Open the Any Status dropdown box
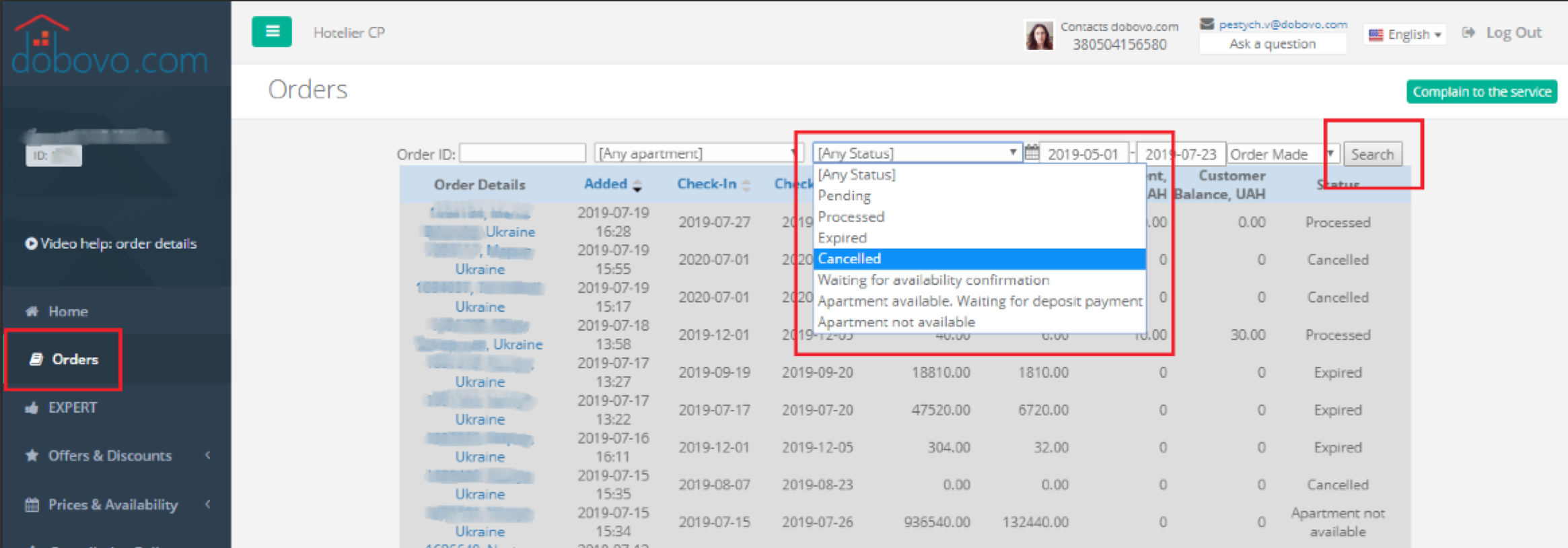Image resolution: width=1568 pixels, height=548 pixels. (917, 153)
